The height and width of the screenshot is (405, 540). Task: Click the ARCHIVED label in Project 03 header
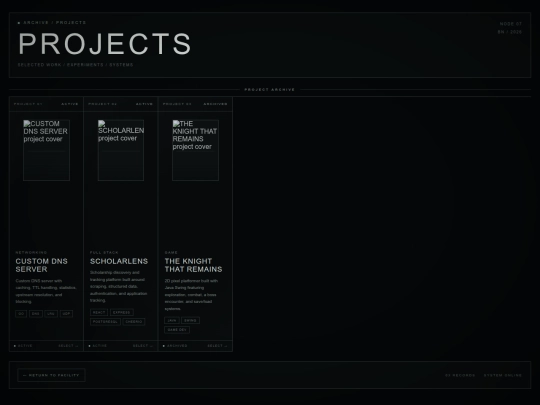point(215,104)
